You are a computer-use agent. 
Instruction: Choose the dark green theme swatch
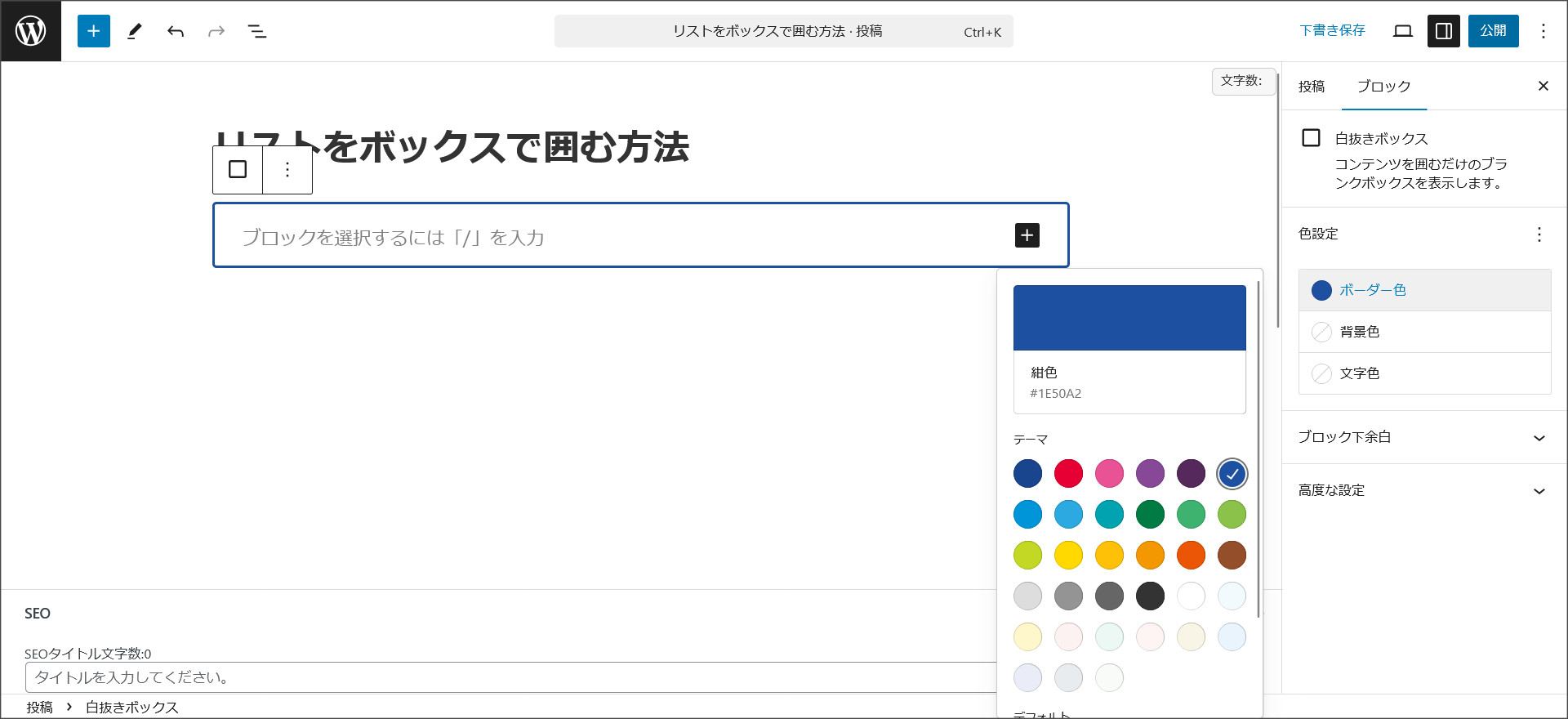tap(1151, 514)
